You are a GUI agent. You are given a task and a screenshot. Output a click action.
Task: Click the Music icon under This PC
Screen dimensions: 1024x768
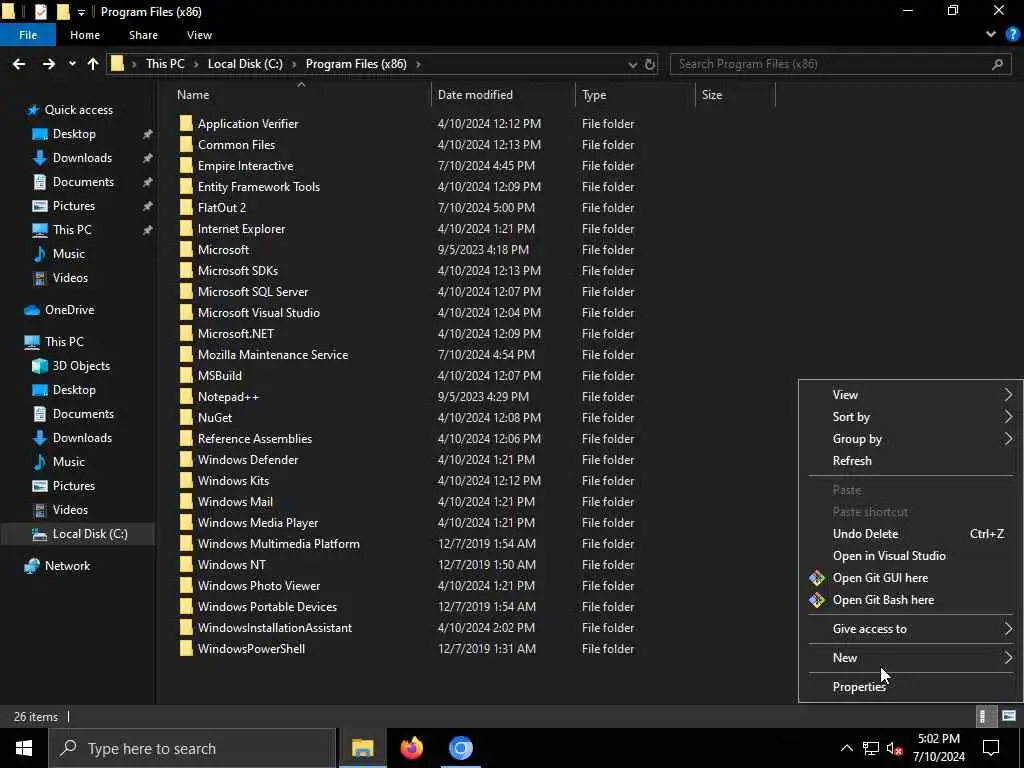click(x=40, y=462)
